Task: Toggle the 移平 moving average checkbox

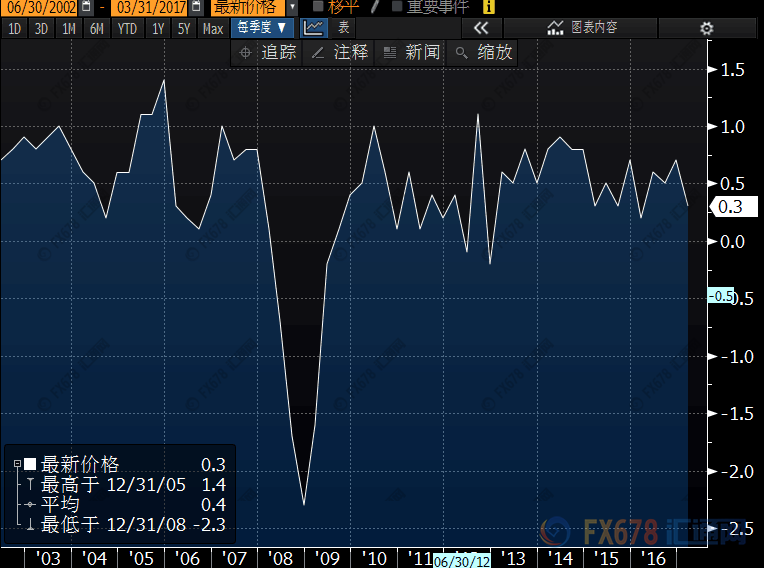Action: (318, 6)
